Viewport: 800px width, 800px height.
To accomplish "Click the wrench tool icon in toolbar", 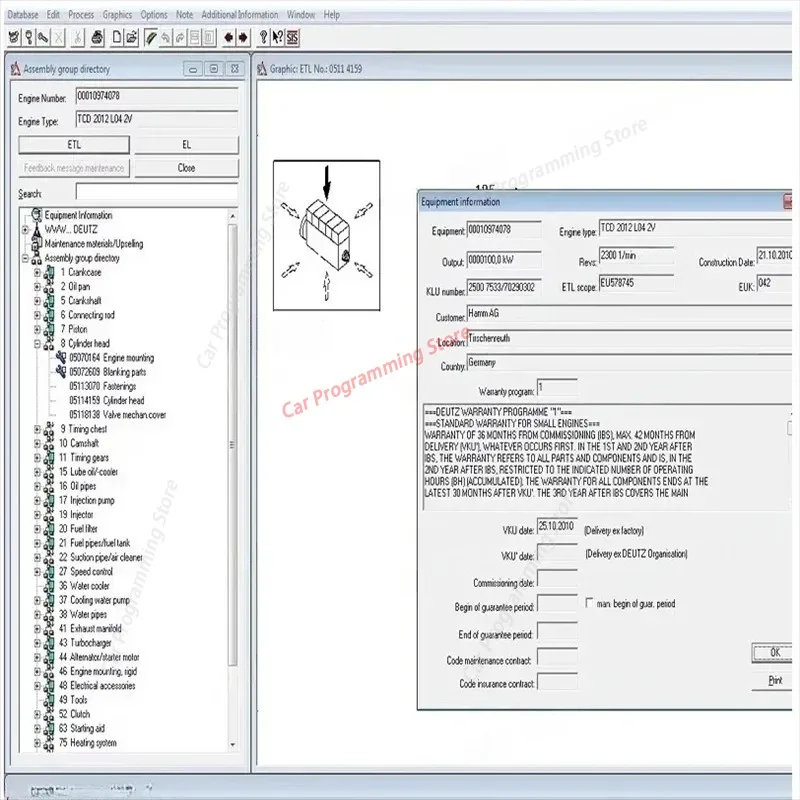I will coord(43,37).
